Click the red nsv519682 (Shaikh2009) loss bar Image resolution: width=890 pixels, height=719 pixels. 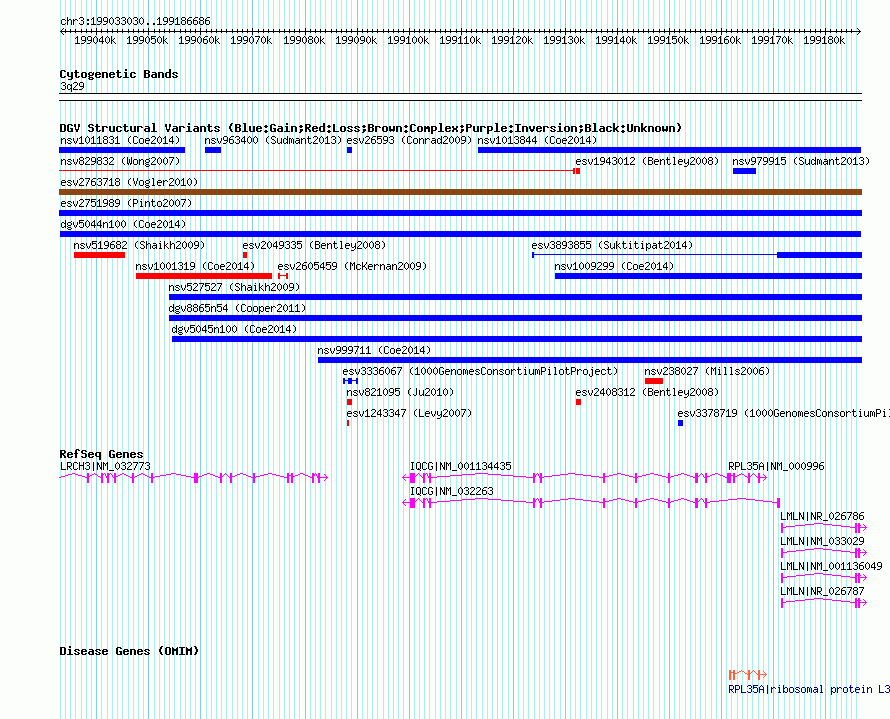(99, 255)
